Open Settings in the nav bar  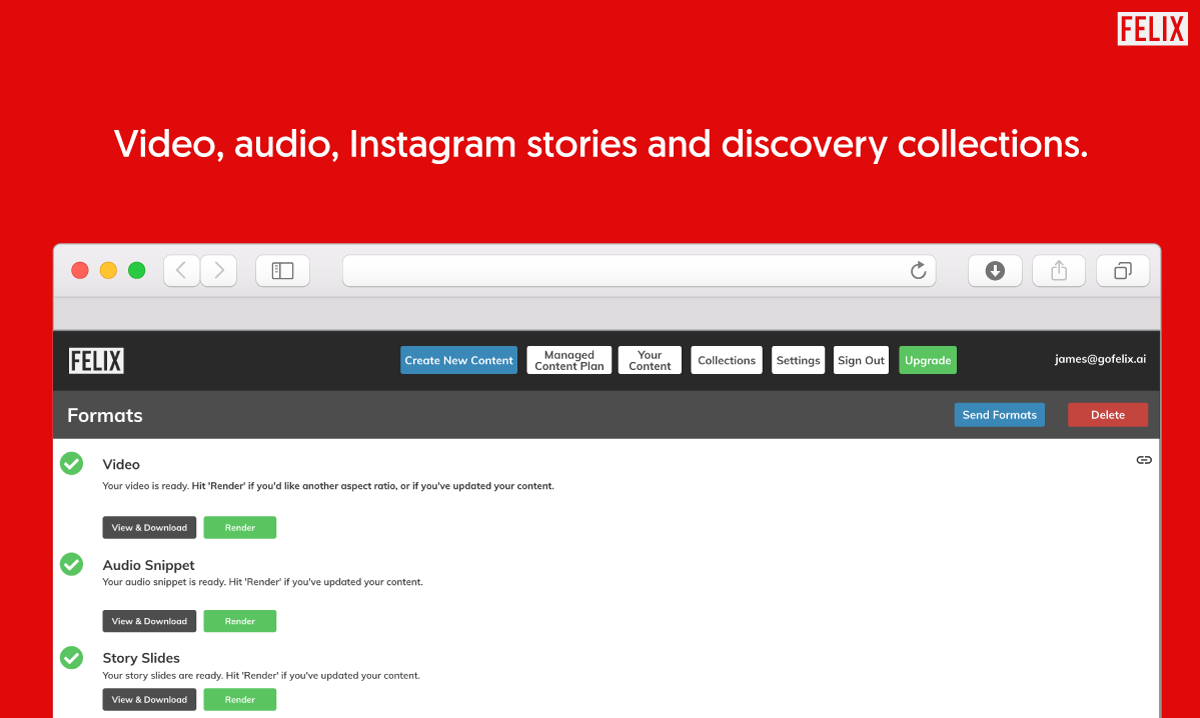pos(798,360)
